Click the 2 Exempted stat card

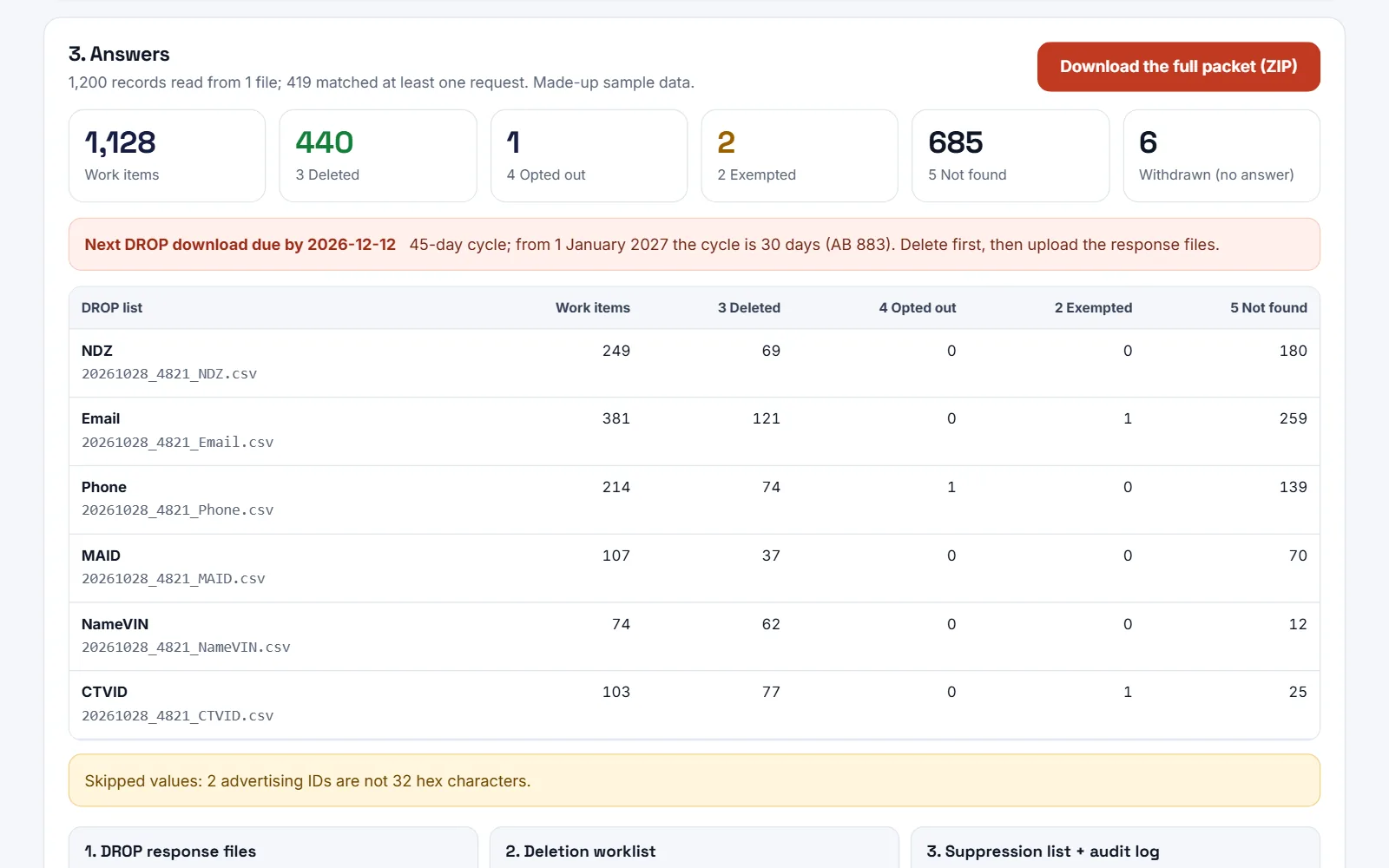800,155
